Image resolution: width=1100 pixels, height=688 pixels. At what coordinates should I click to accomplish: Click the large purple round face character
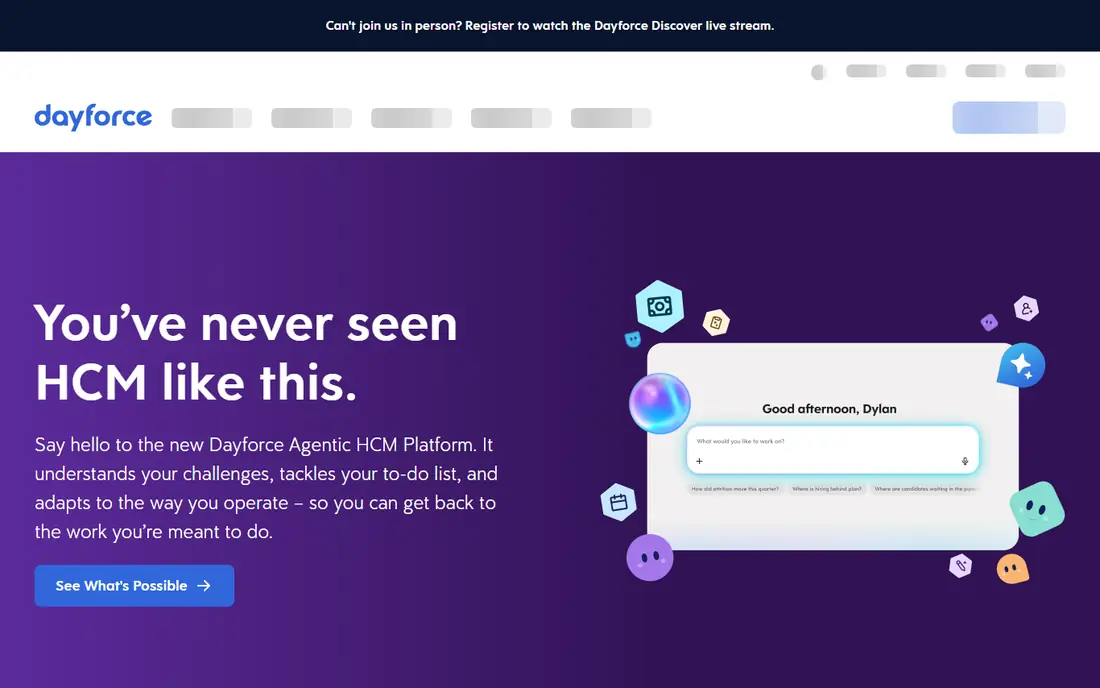[650, 558]
